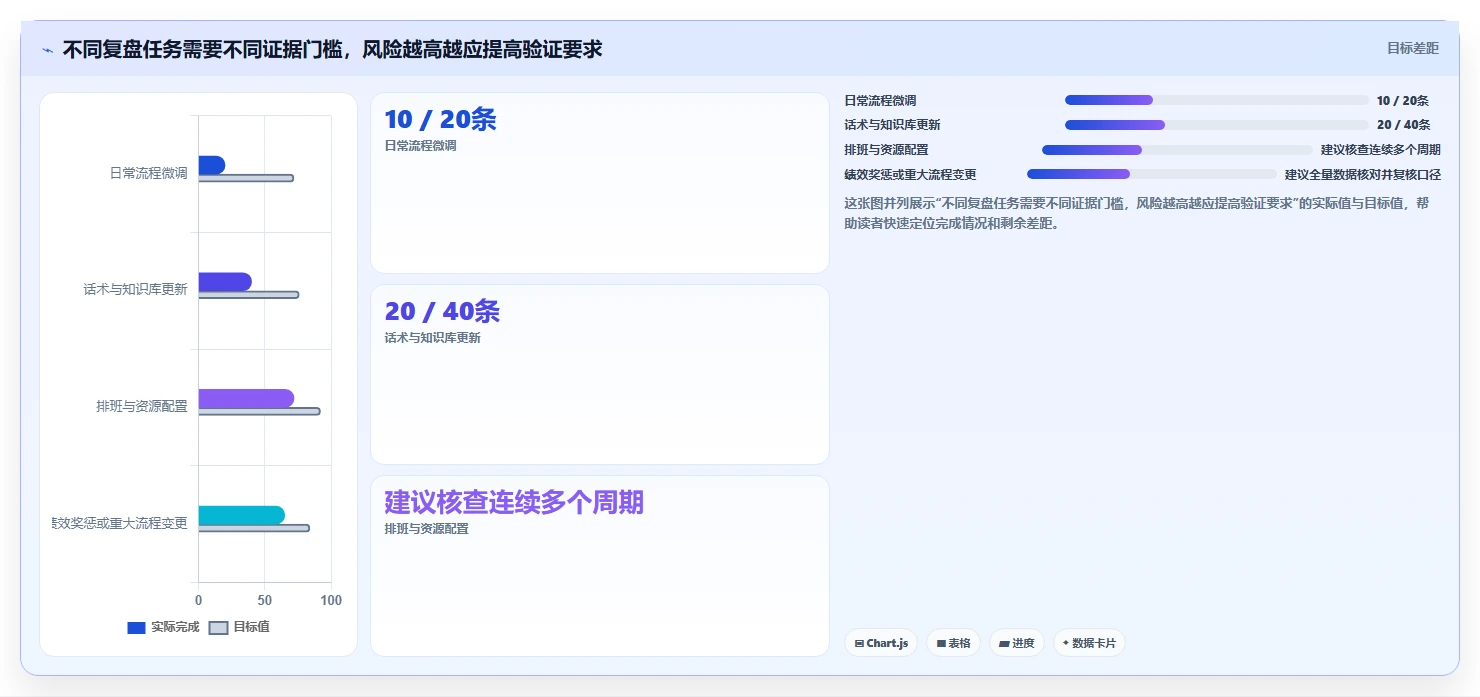Click the gray target bar for 排班与资源配置

[259, 411]
